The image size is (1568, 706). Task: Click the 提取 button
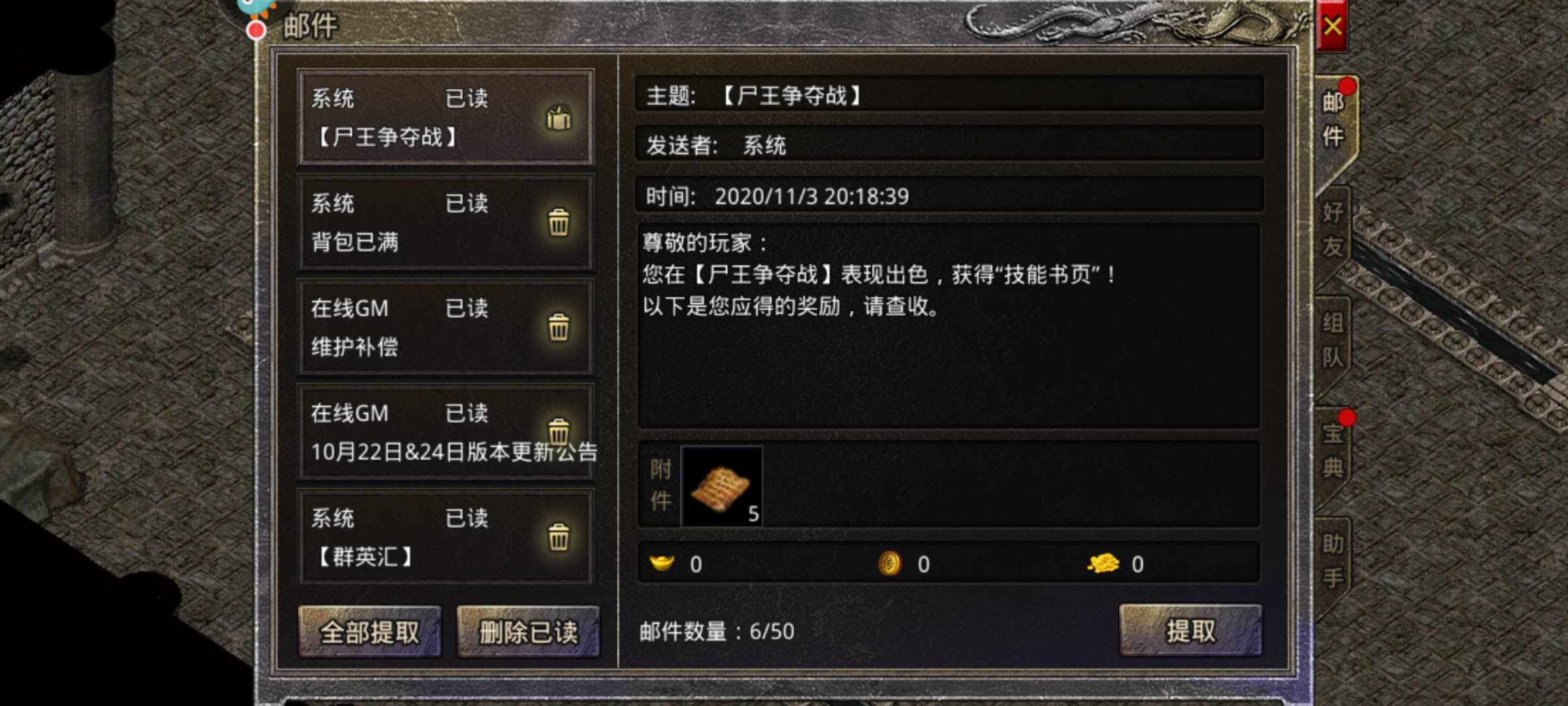[x=1191, y=631]
